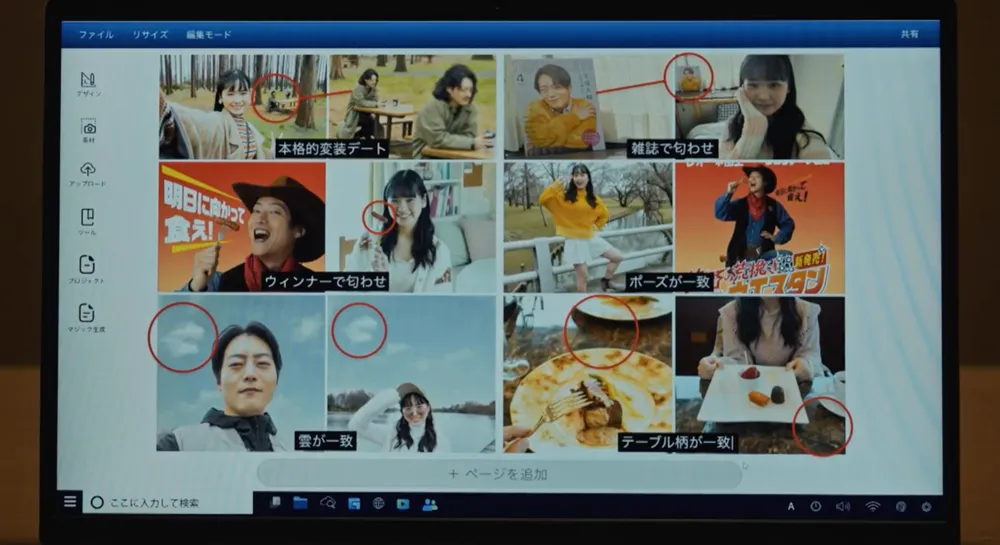Open the プロジェクト sidebar icon
This screenshot has width=1000, height=545.
tap(87, 267)
